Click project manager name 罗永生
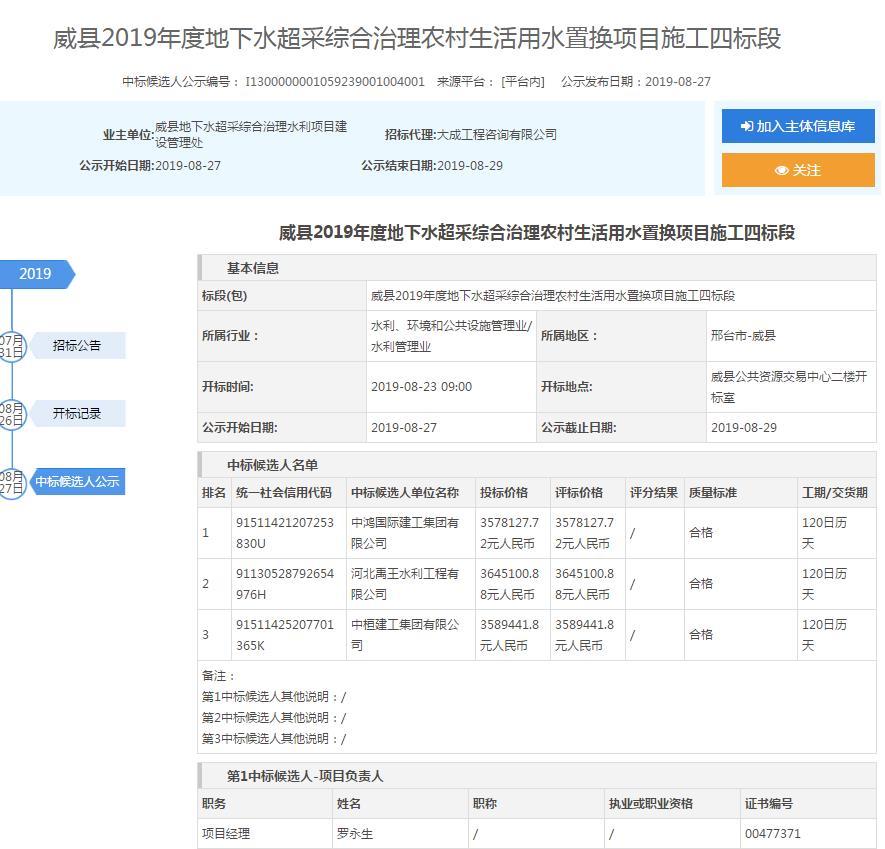Screen dimensions: 885x849 click(355, 834)
